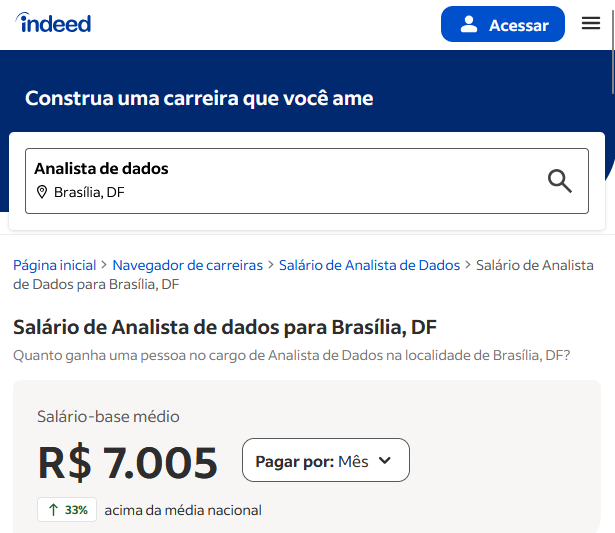Click the chevron after Página inicial
This screenshot has width=615, height=533.
[104, 265]
